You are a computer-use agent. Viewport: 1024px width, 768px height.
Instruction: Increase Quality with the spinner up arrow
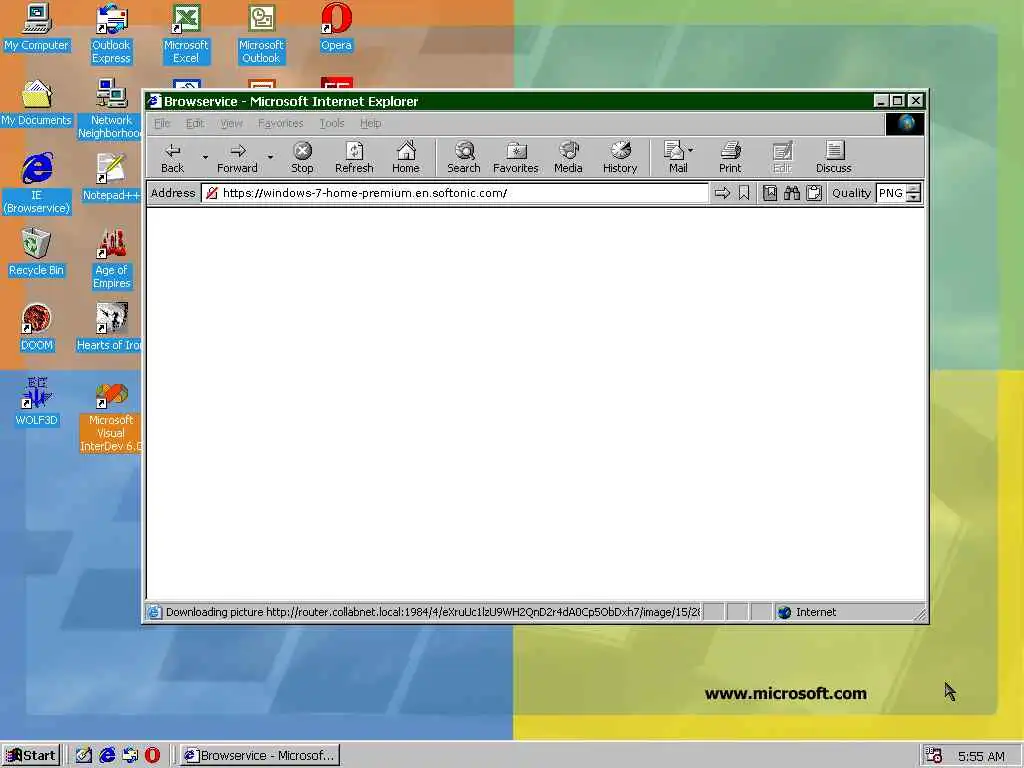tap(914, 189)
